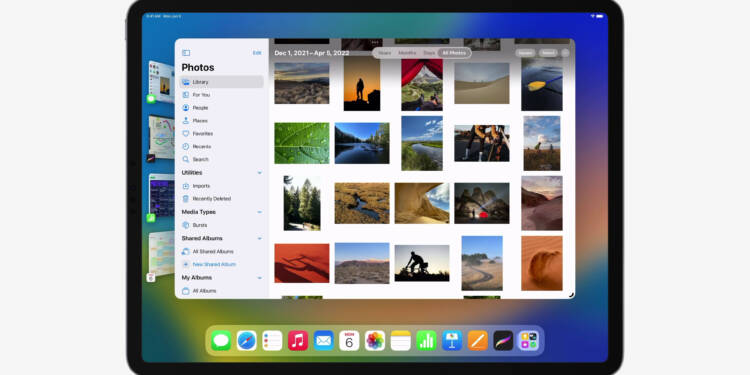This screenshot has width=750, height=375.
Task: Launch Safari from the dock
Action: (x=247, y=341)
